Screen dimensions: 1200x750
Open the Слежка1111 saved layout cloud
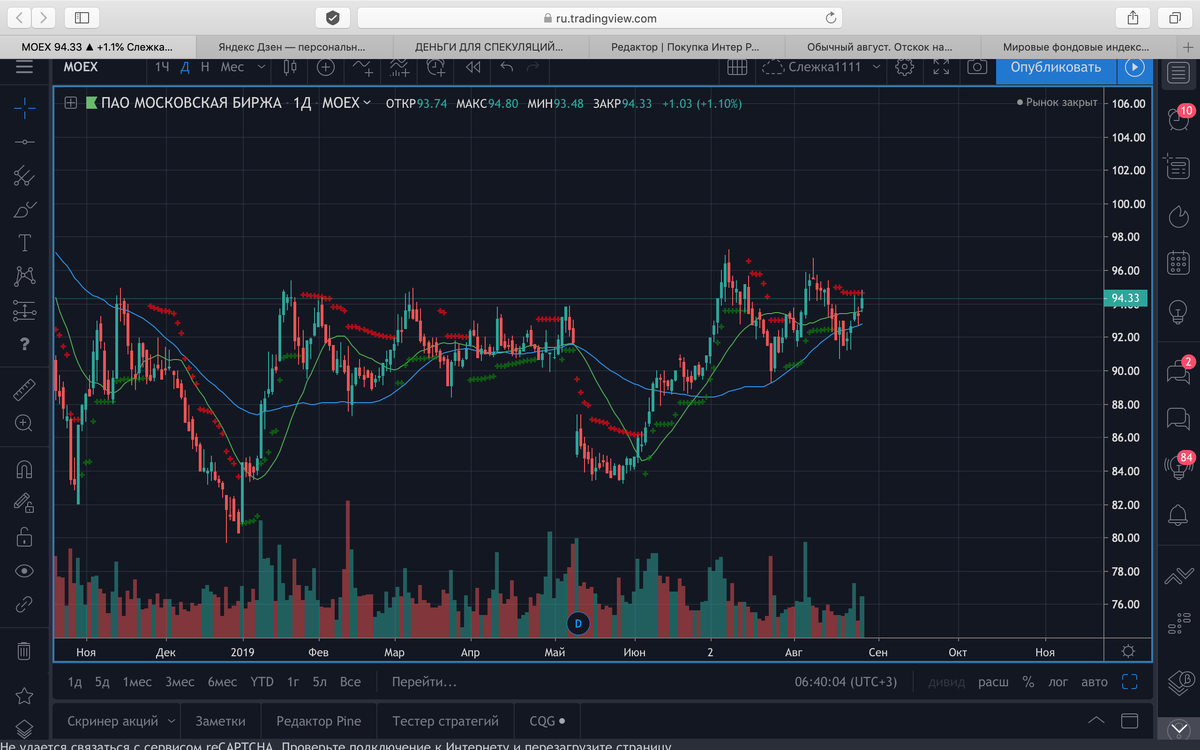point(812,67)
